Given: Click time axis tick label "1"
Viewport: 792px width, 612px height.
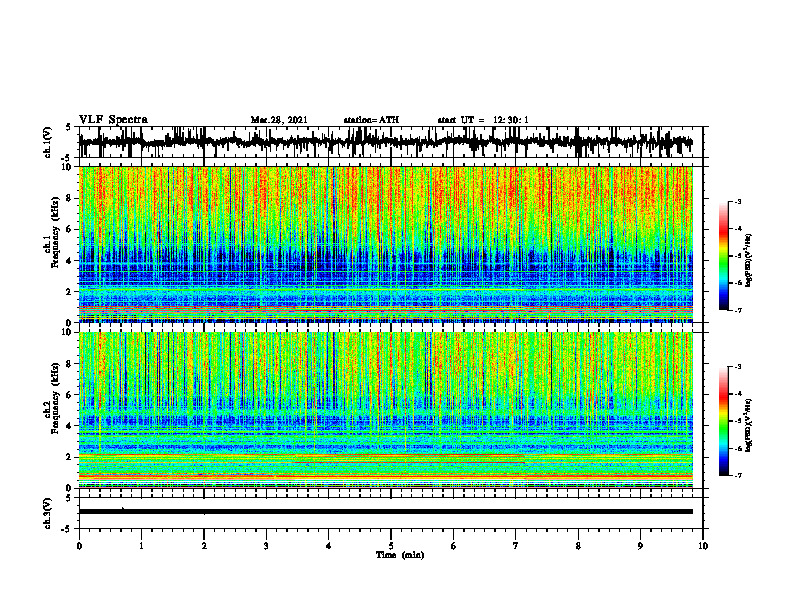Looking at the screenshot, I should coord(141,546).
